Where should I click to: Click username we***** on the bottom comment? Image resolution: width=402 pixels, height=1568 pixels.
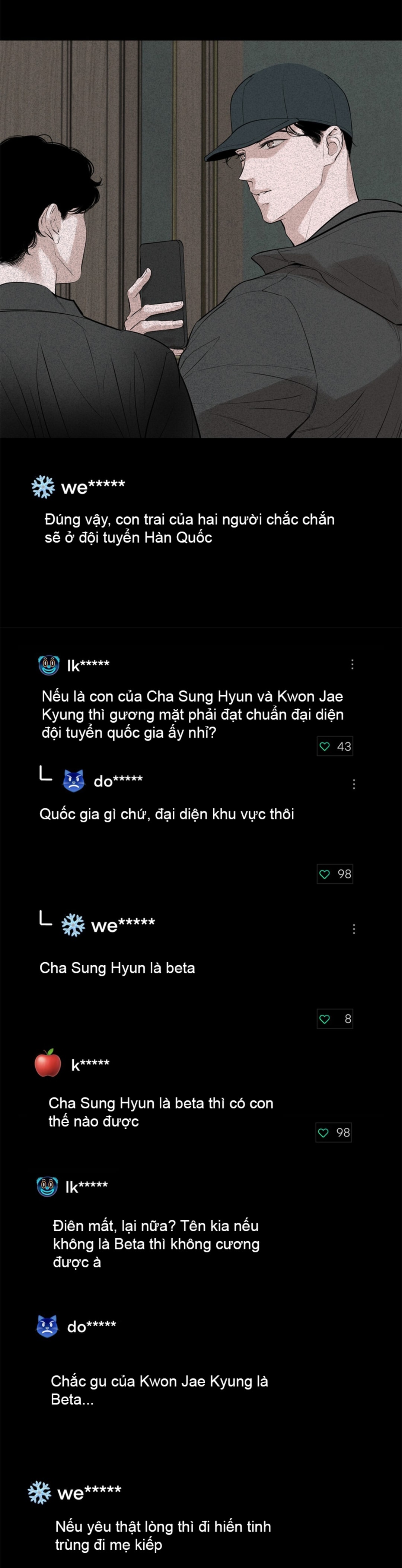pos(89,1492)
